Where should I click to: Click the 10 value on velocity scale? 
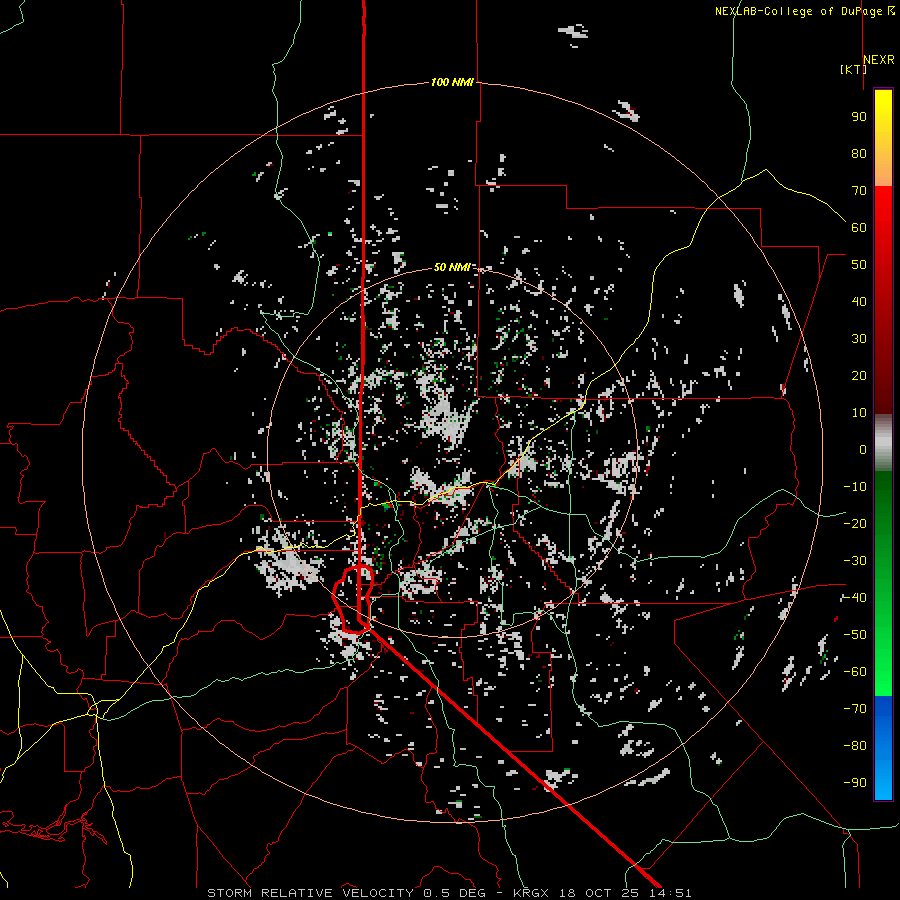click(x=859, y=413)
